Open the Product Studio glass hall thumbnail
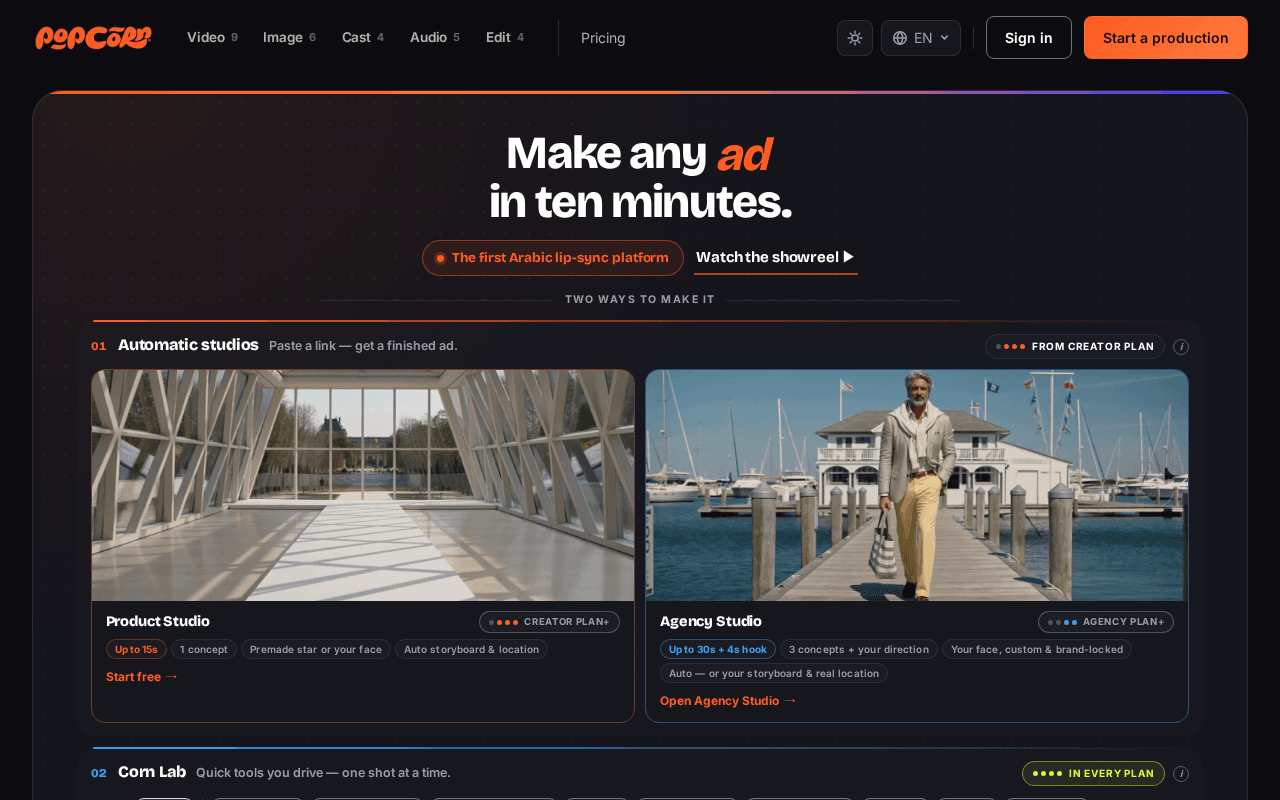This screenshot has height=800, width=1280. click(363, 485)
